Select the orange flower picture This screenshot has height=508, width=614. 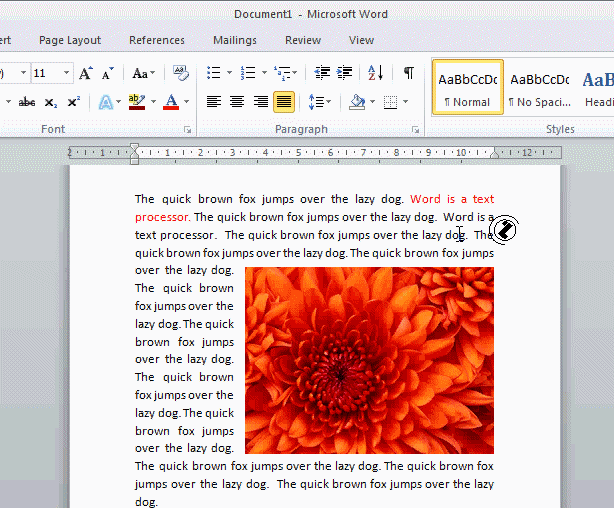click(x=369, y=360)
